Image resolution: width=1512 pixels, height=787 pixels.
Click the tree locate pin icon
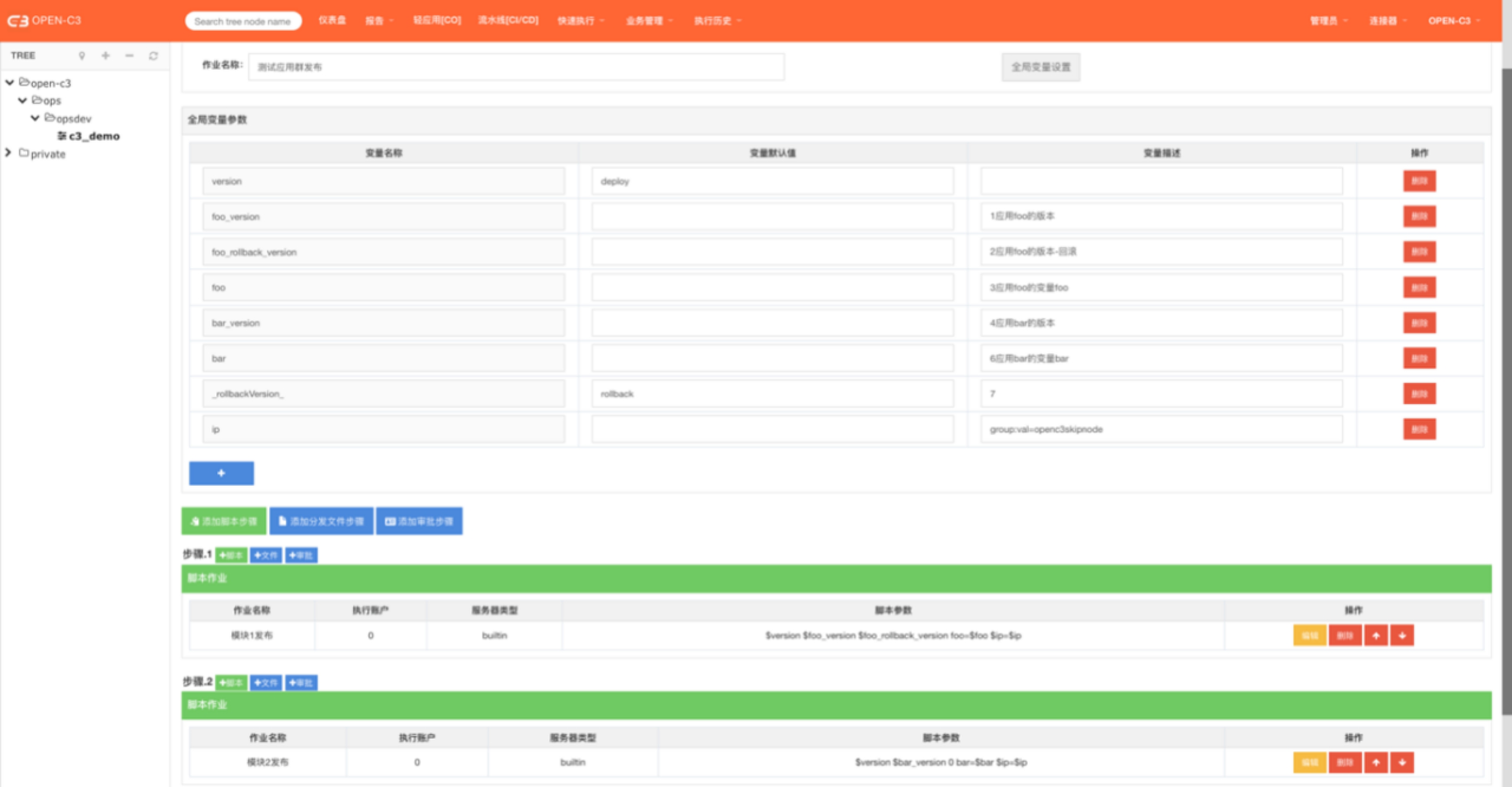[82, 56]
